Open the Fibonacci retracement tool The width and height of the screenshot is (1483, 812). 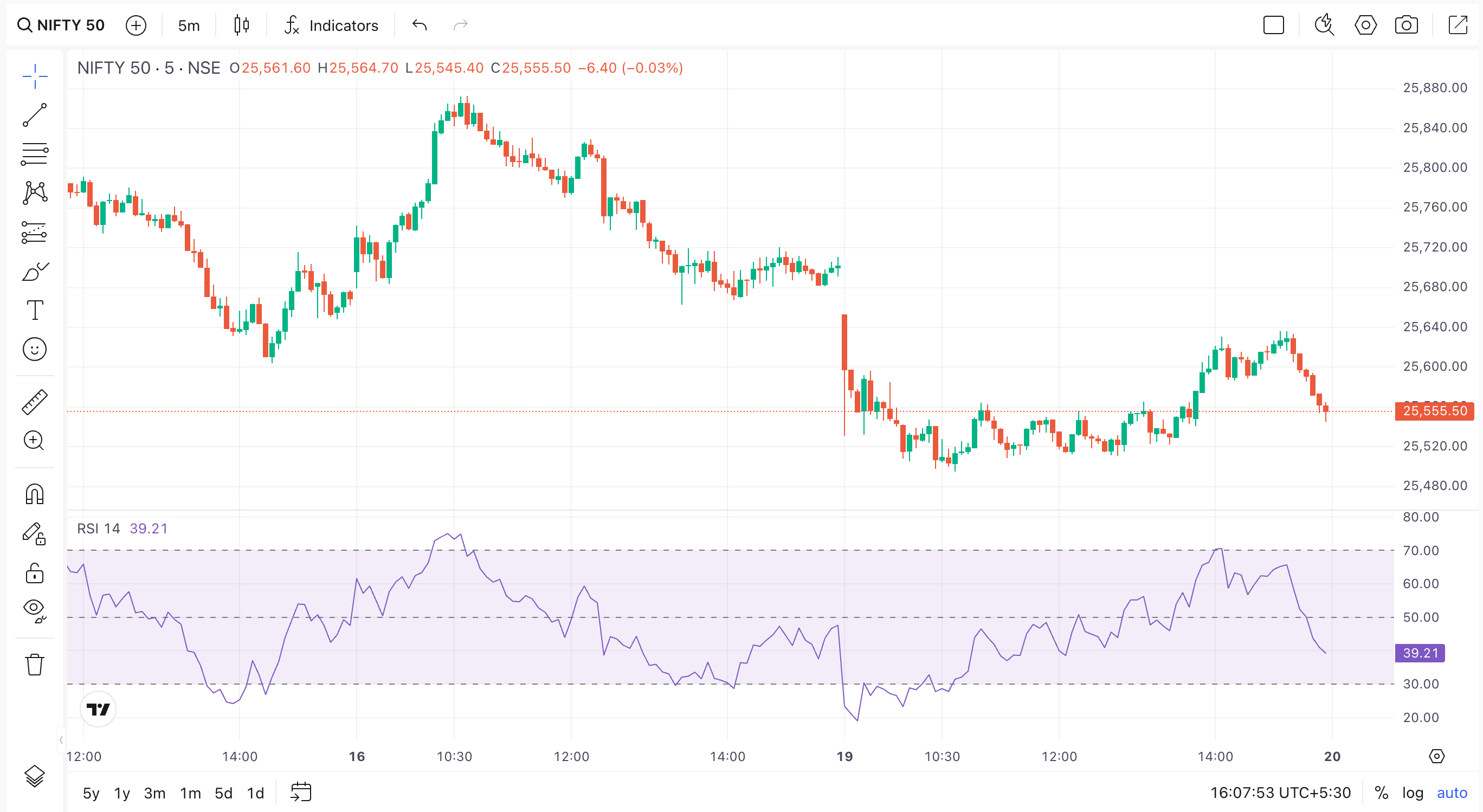pos(35,154)
